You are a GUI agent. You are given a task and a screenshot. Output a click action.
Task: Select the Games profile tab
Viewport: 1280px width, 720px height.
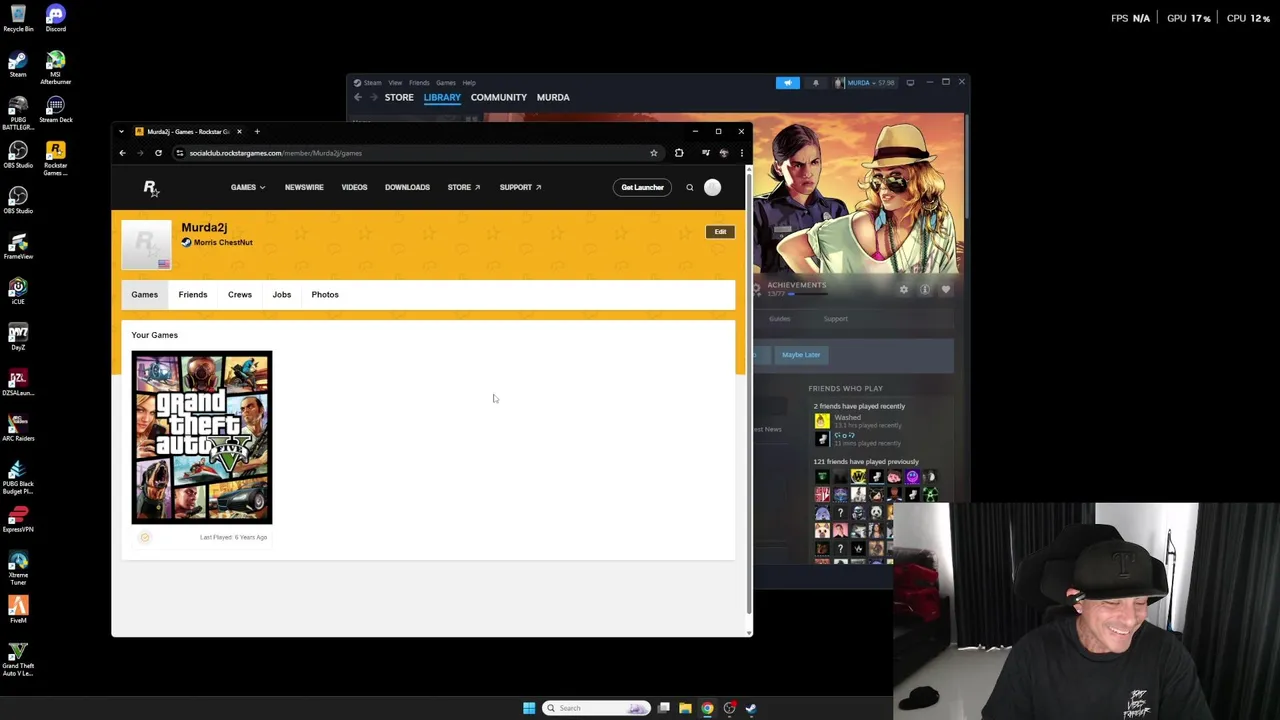coord(144,295)
